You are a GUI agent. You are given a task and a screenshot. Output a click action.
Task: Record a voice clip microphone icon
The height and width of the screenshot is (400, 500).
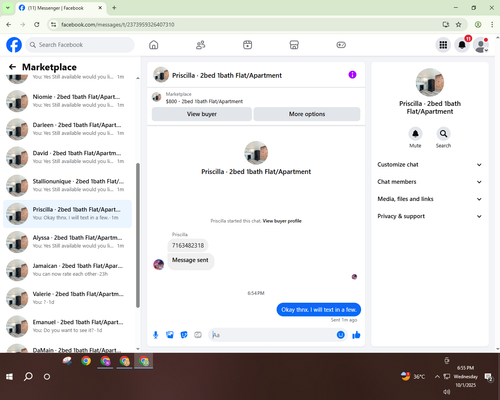click(x=156, y=335)
